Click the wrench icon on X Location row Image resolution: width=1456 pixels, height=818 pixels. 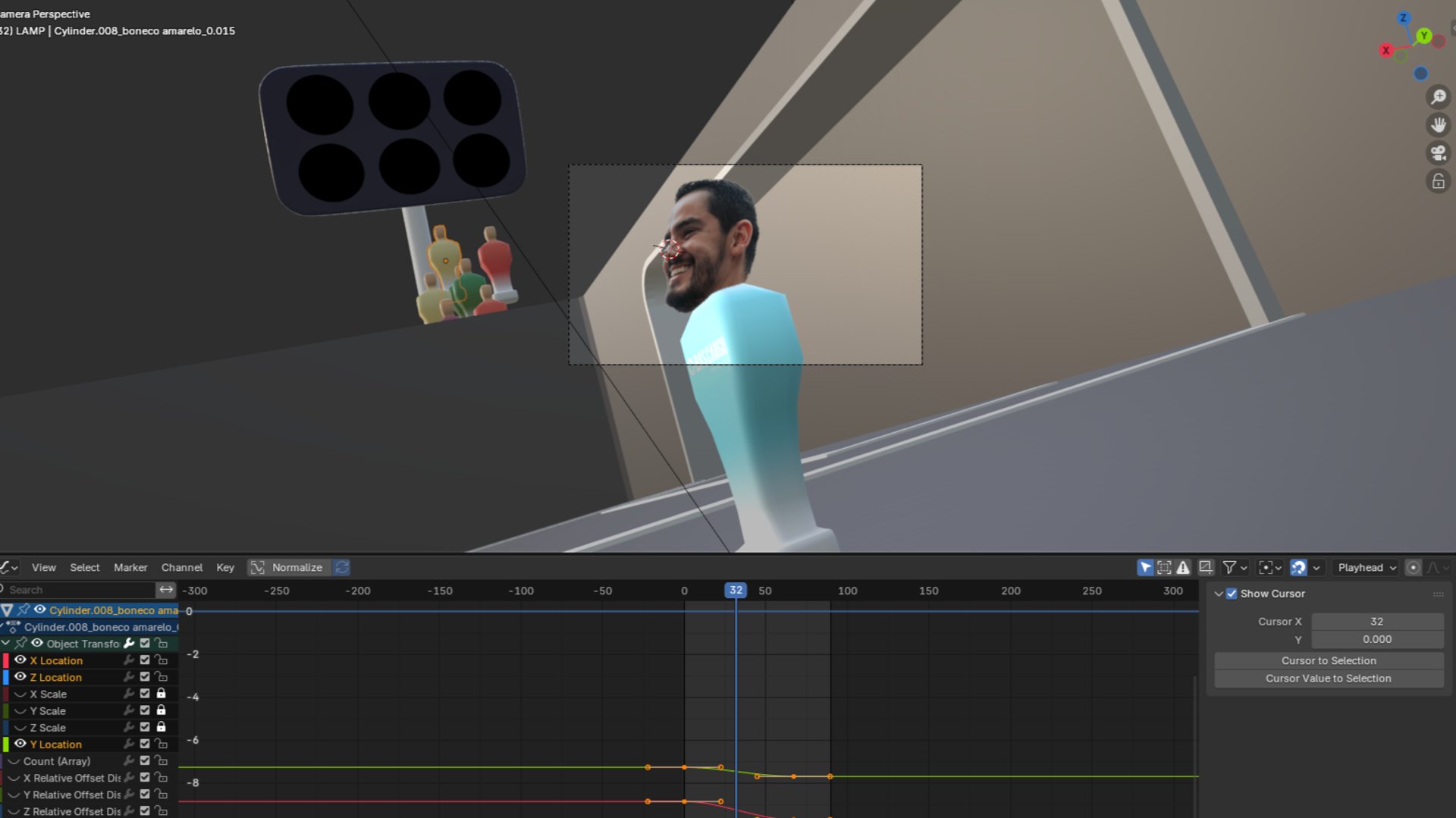coord(129,660)
